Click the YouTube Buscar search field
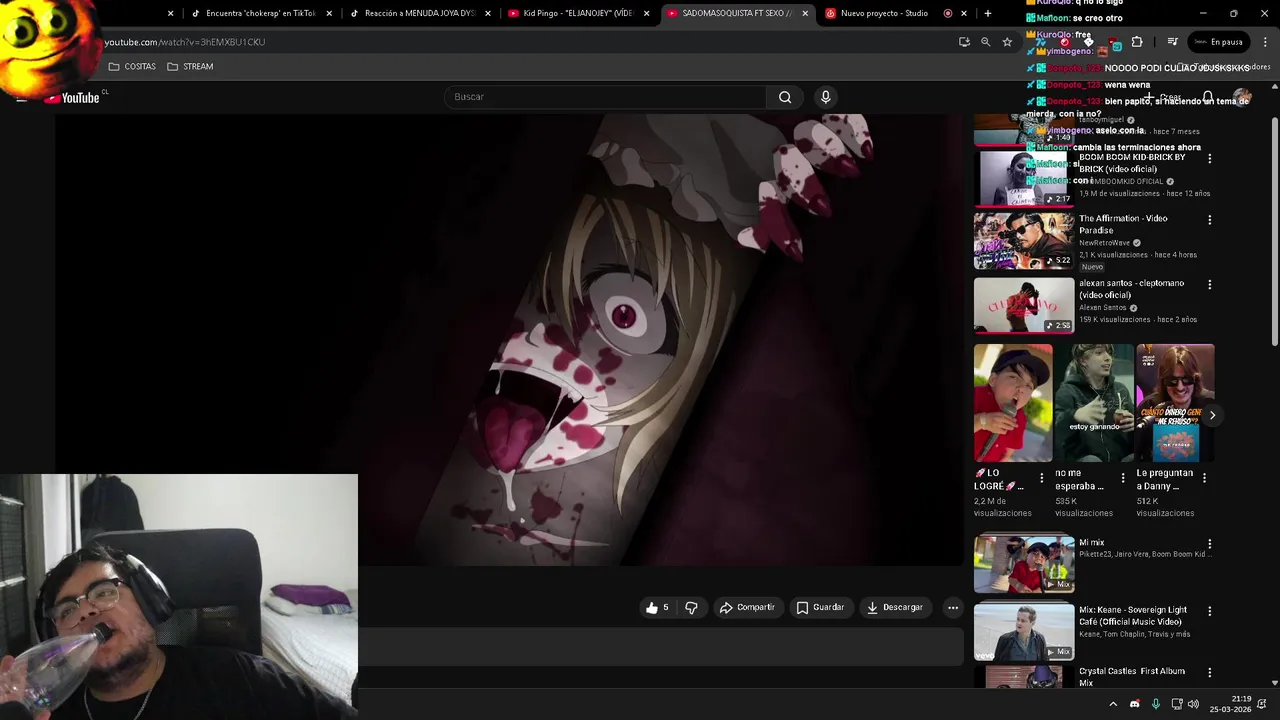Image resolution: width=1280 pixels, height=720 pixels. (605, 97)
